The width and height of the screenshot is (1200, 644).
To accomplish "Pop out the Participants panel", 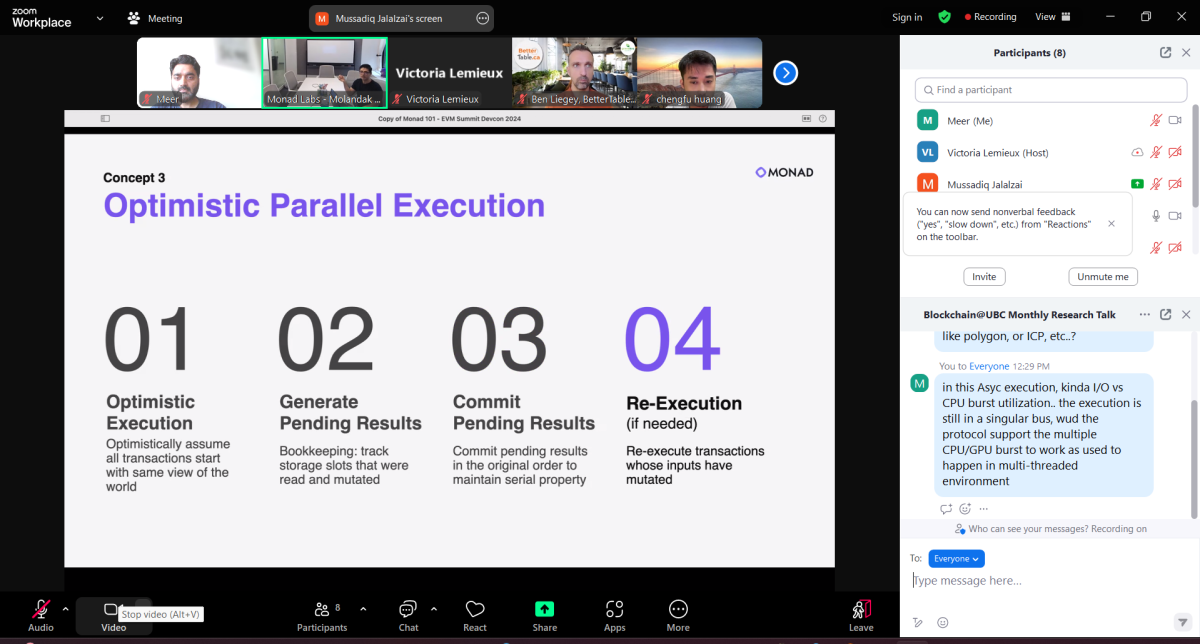I will pos(1165,53).
